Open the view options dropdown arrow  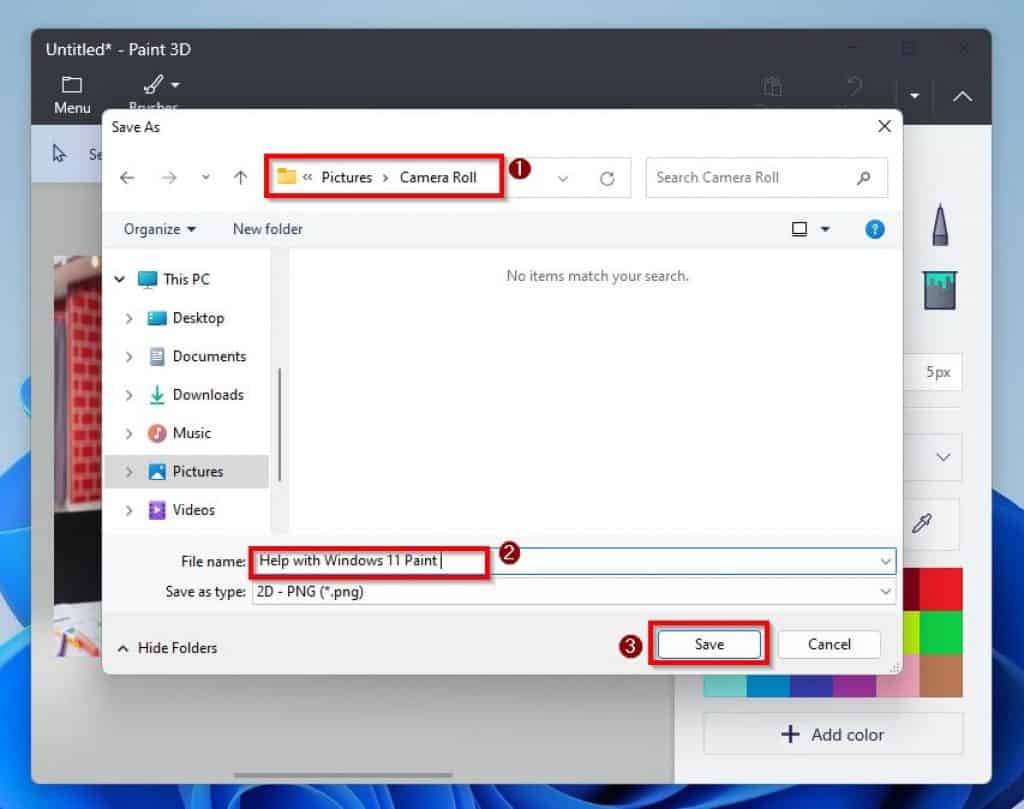tap(825, 229)
